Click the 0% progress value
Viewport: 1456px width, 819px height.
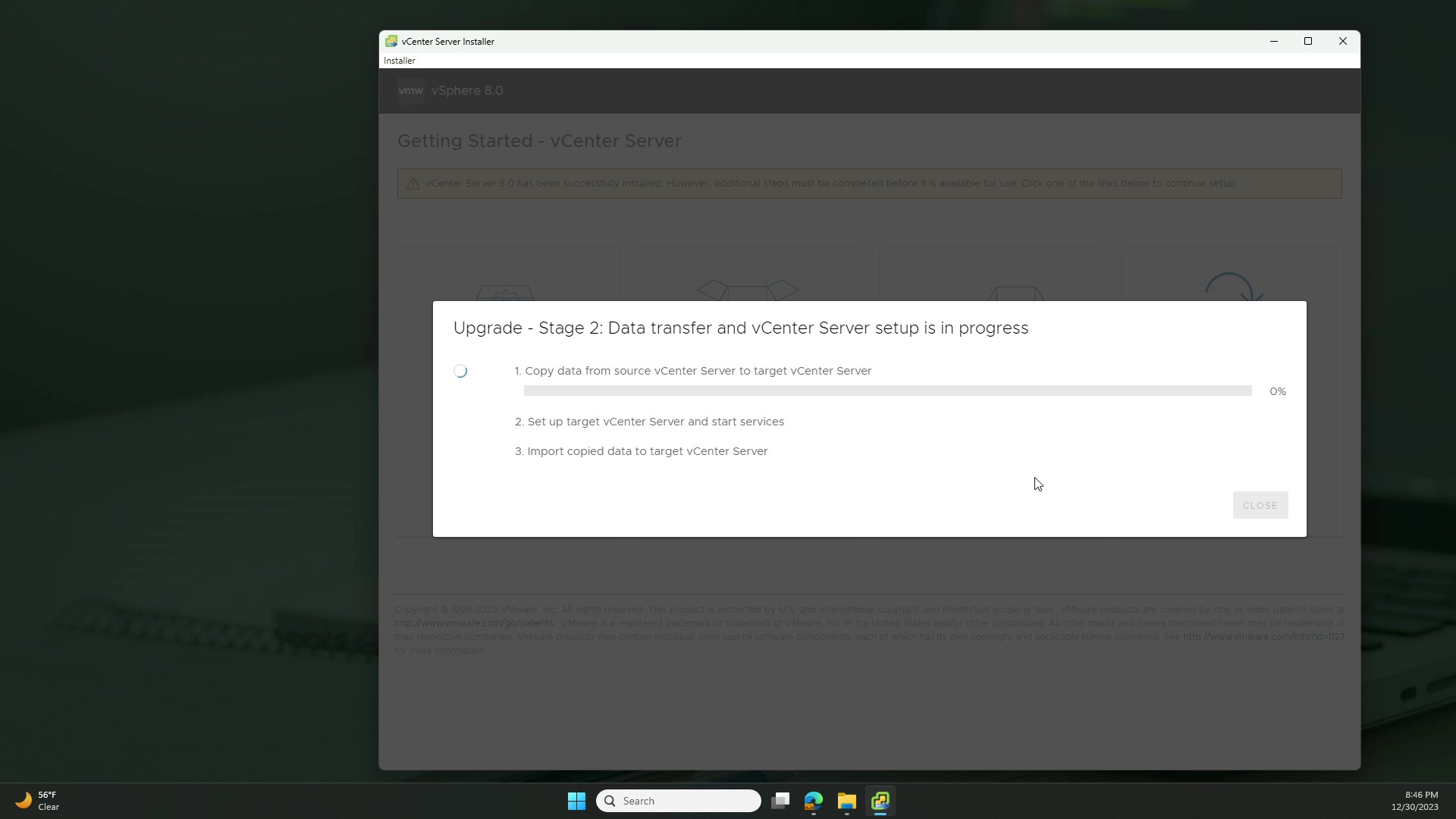[1278, 391]
